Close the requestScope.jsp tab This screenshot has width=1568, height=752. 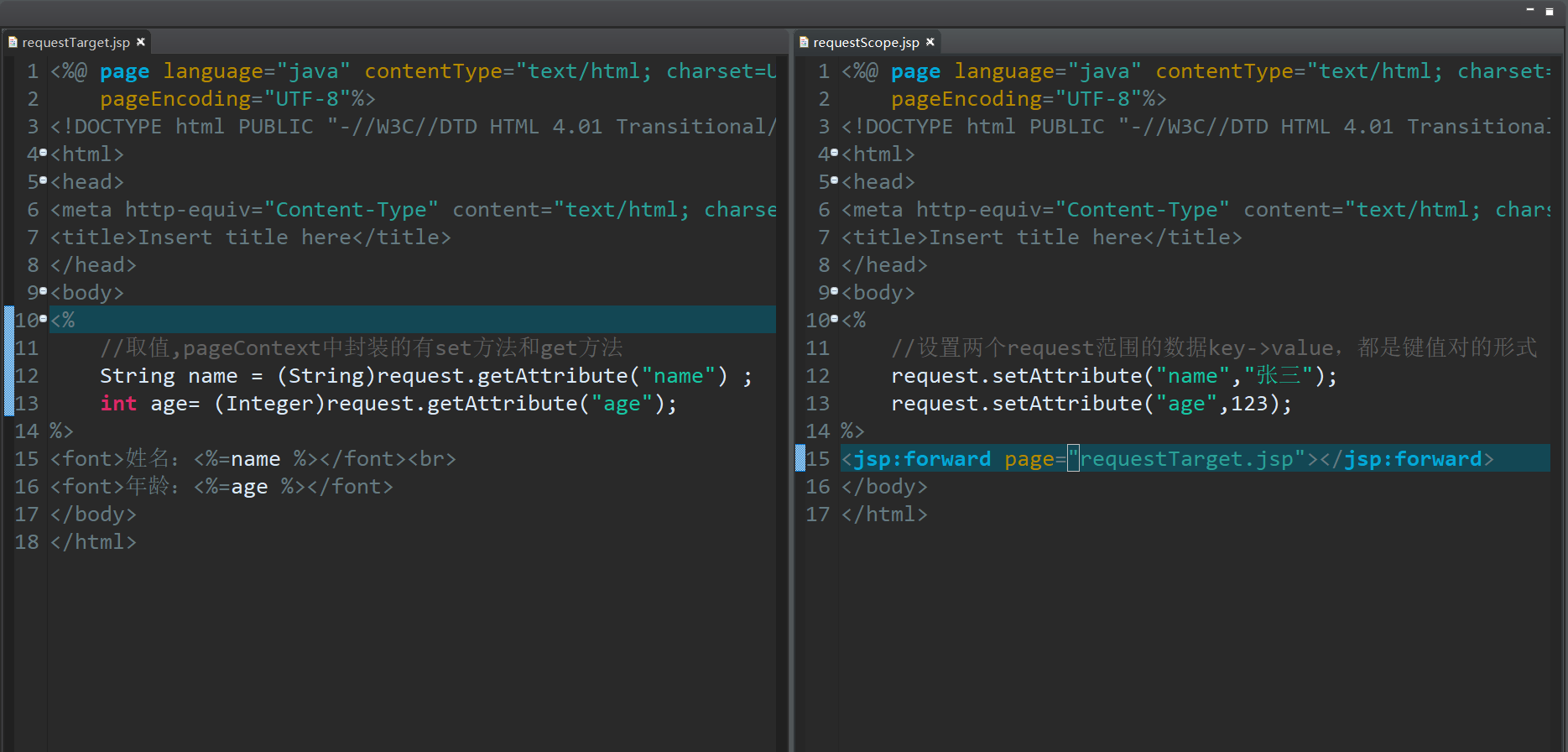pyautogui.click(x=930, y=42)
